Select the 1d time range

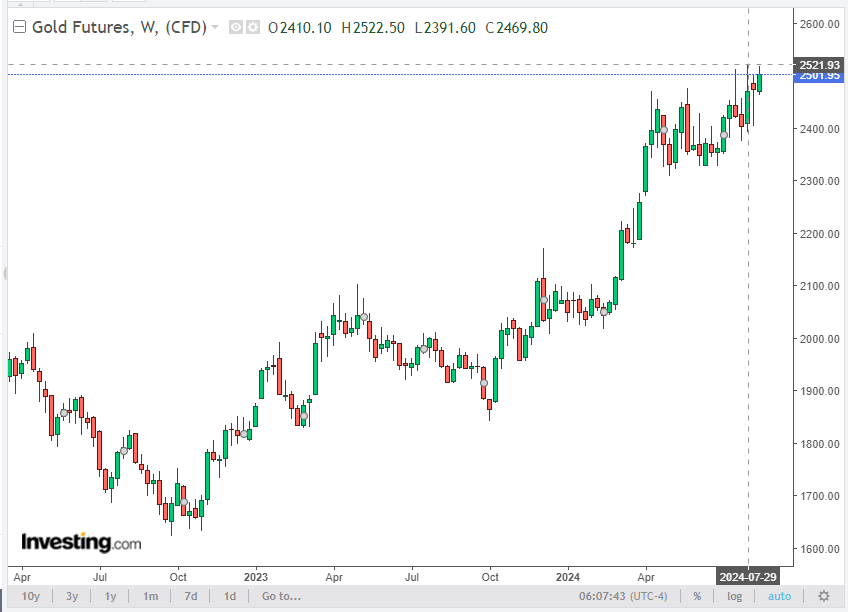230,596
